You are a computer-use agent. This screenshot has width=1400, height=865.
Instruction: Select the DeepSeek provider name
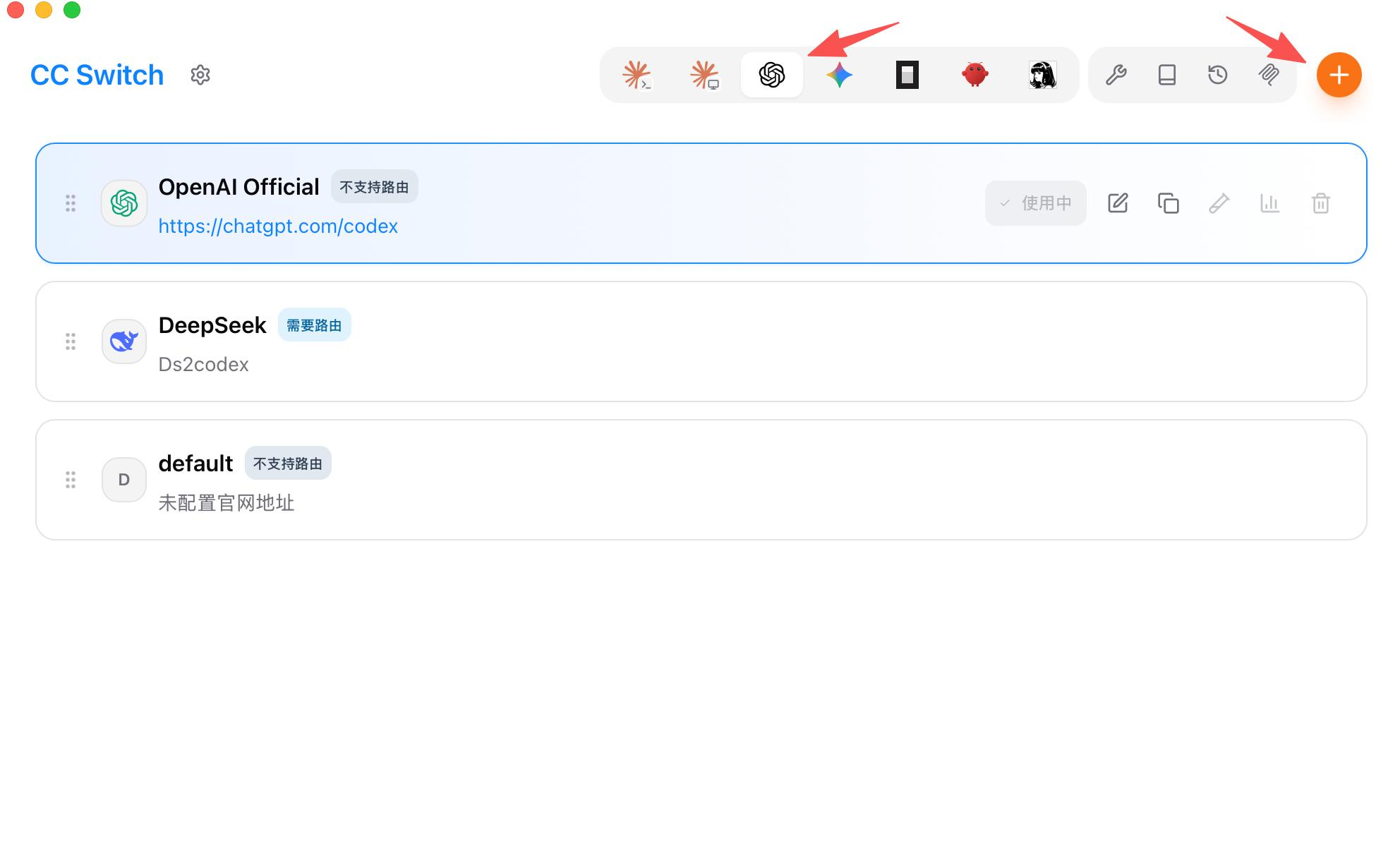tap(212, 325)
